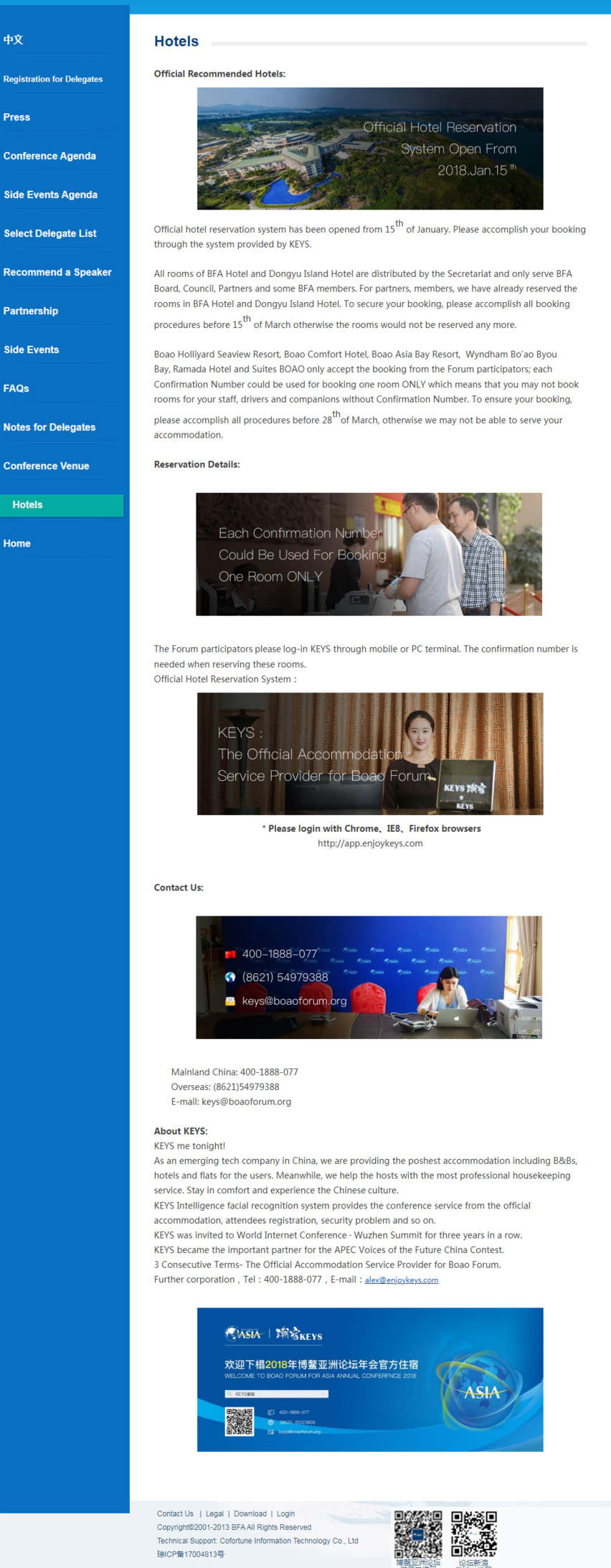
Task: Click the http://app.enjoykeys.com address text
Action: (370, 843)
